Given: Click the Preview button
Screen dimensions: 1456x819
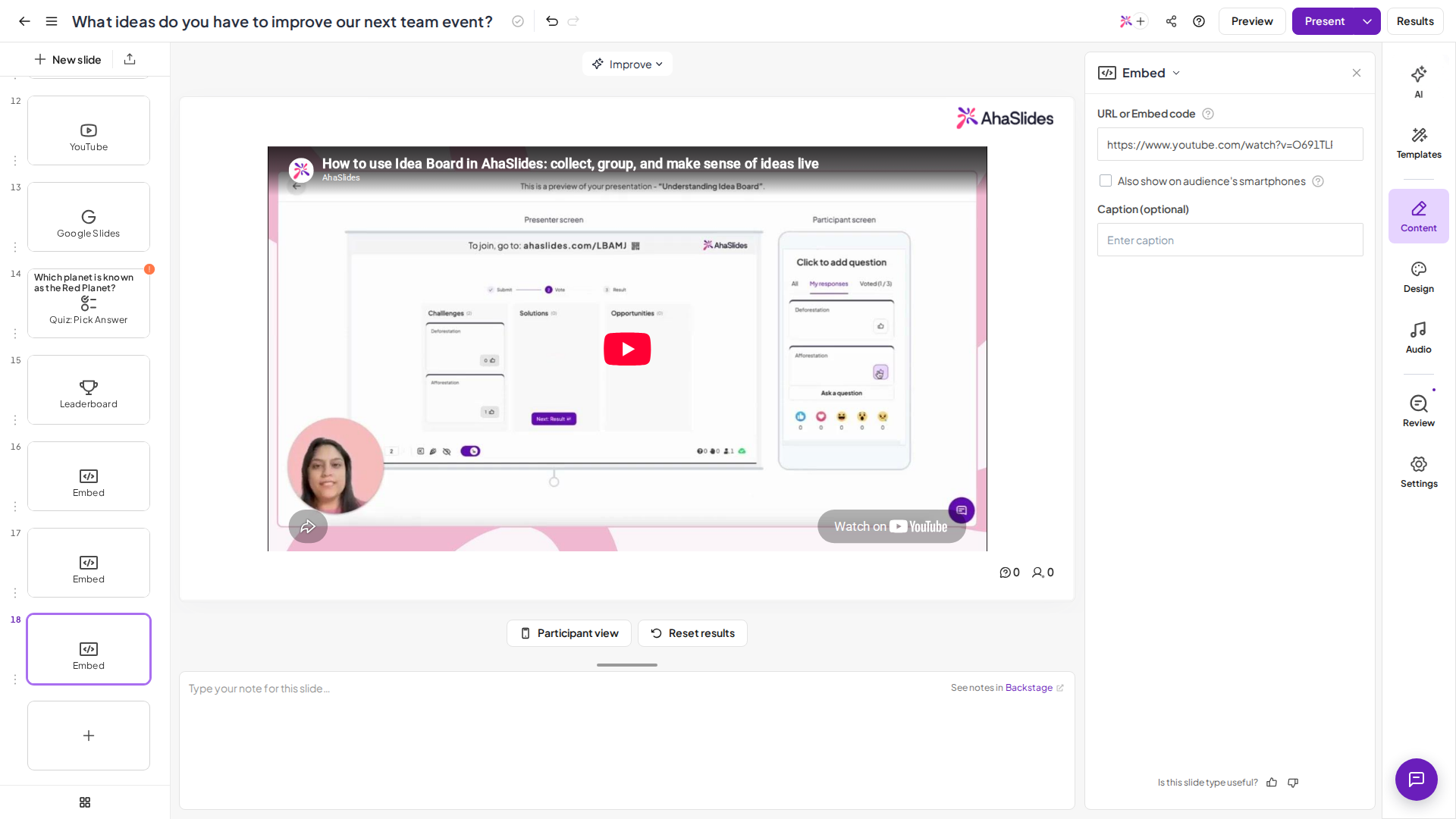Looking at the screenshot, I should coord(1252,21).
